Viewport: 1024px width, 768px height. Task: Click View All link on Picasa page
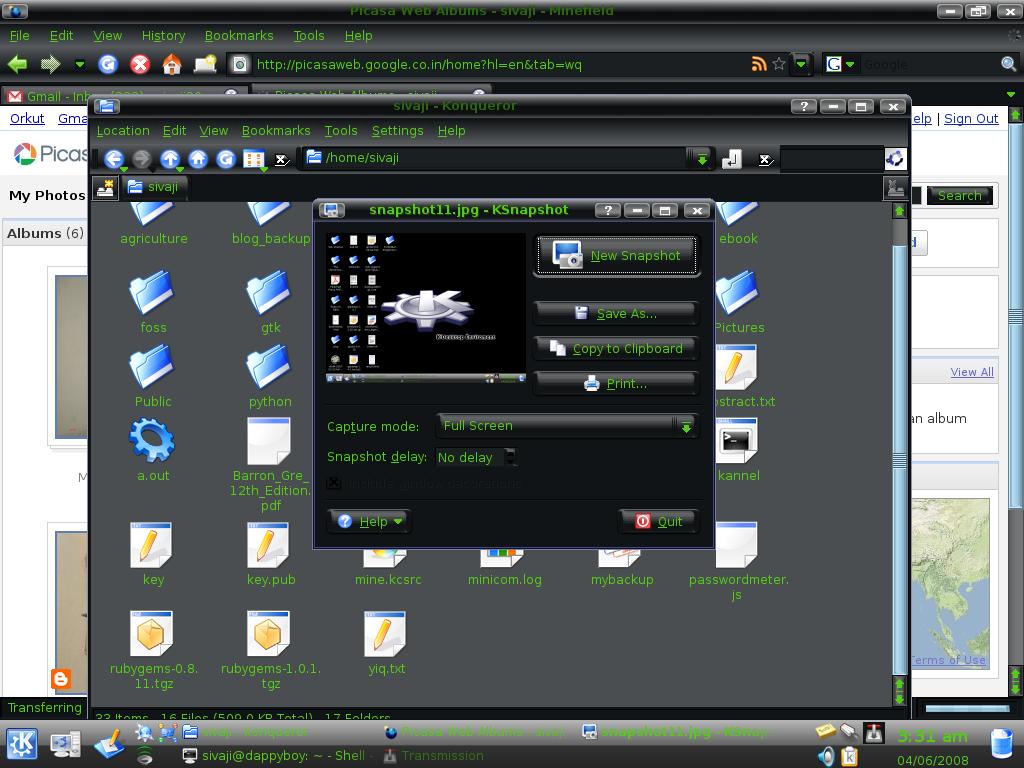(x=972, y=372)
